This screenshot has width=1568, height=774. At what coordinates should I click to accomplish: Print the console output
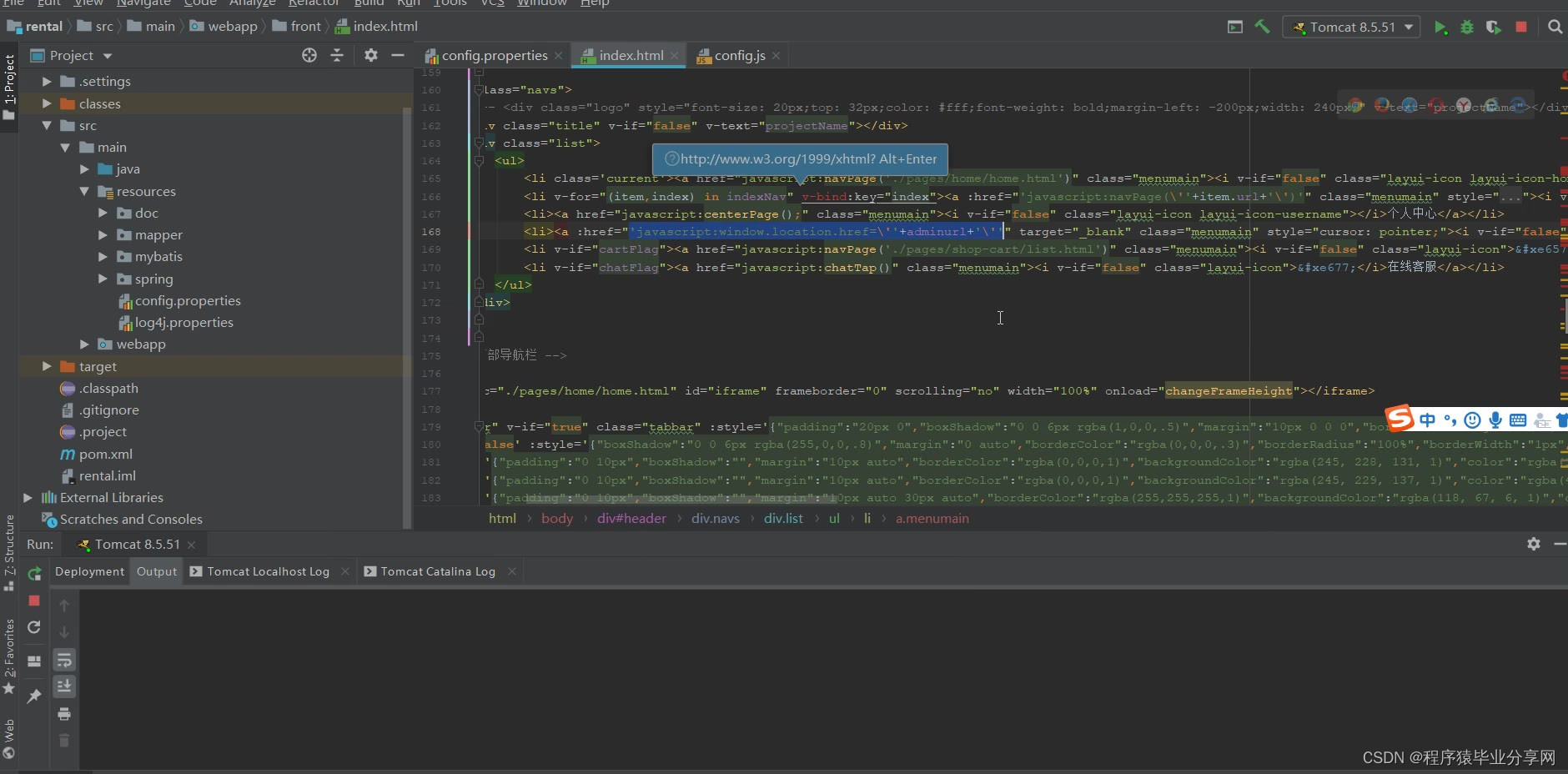coord(64,714)
